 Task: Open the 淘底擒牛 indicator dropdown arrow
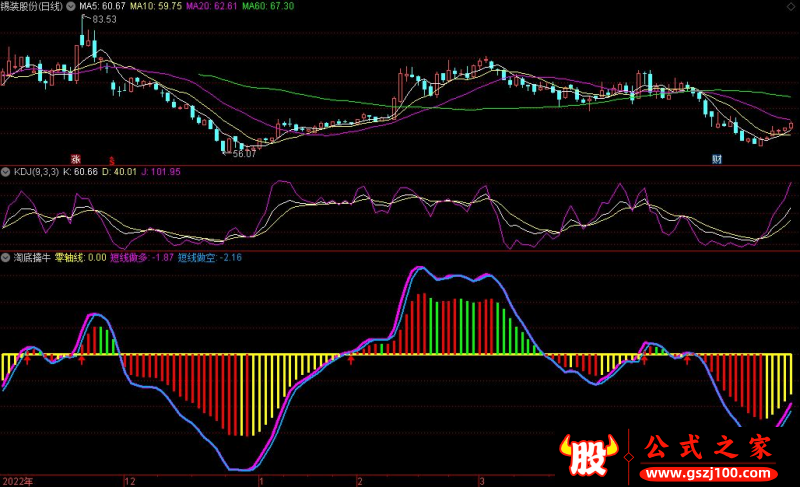(x=6, y=258)
